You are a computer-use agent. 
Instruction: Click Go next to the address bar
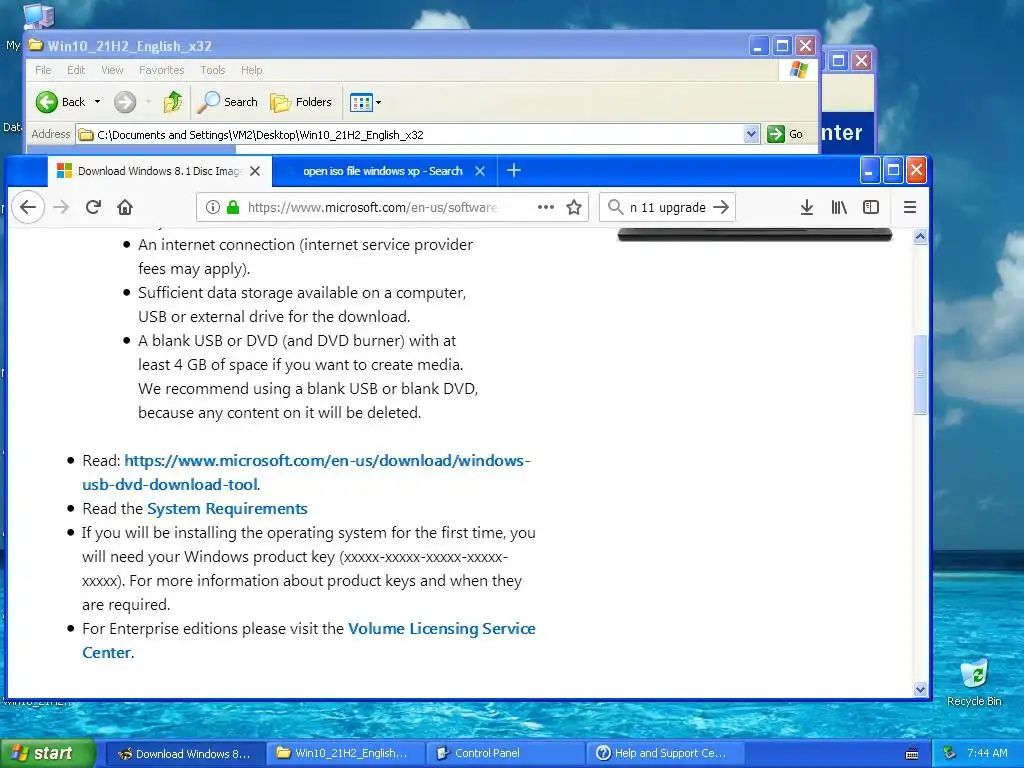click(786, 134)
